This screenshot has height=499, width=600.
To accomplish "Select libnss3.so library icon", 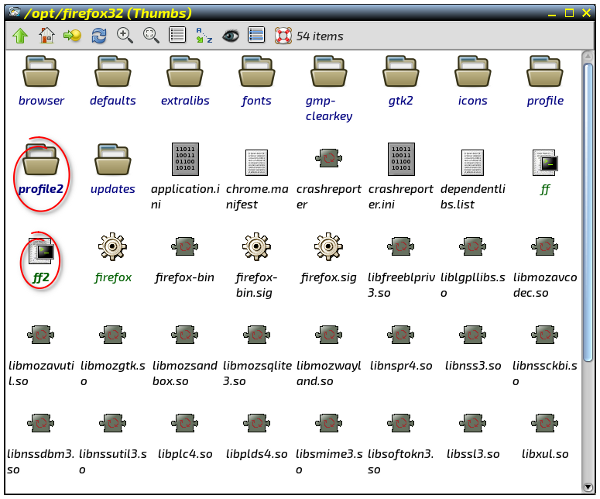I will [x=473, y=335].
